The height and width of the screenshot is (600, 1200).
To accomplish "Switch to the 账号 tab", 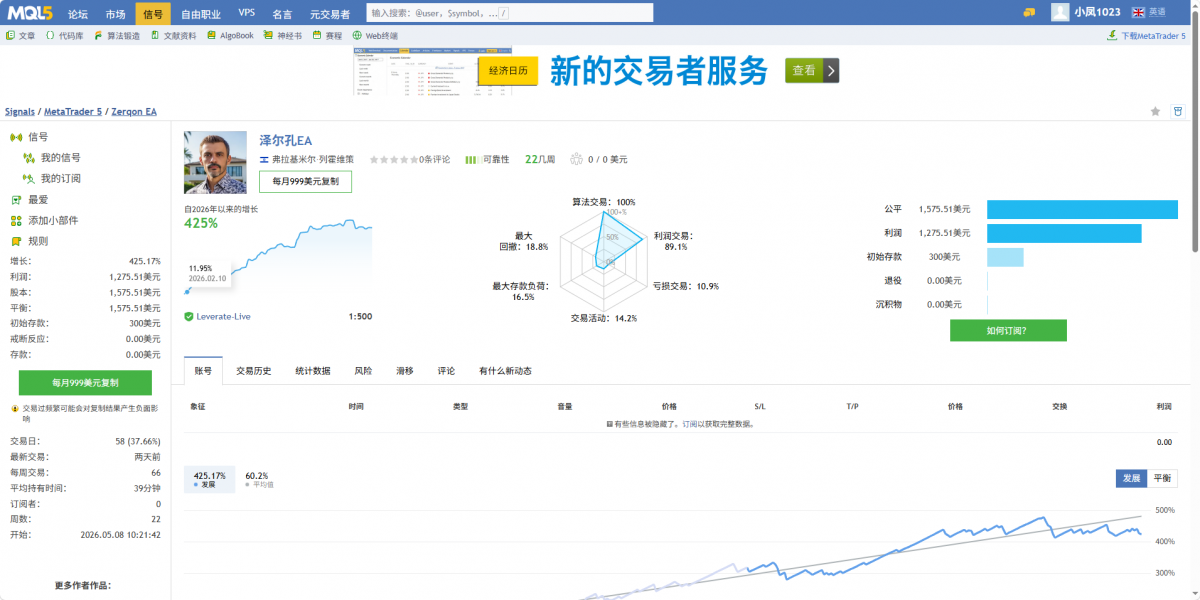I will tap(203, 370).
